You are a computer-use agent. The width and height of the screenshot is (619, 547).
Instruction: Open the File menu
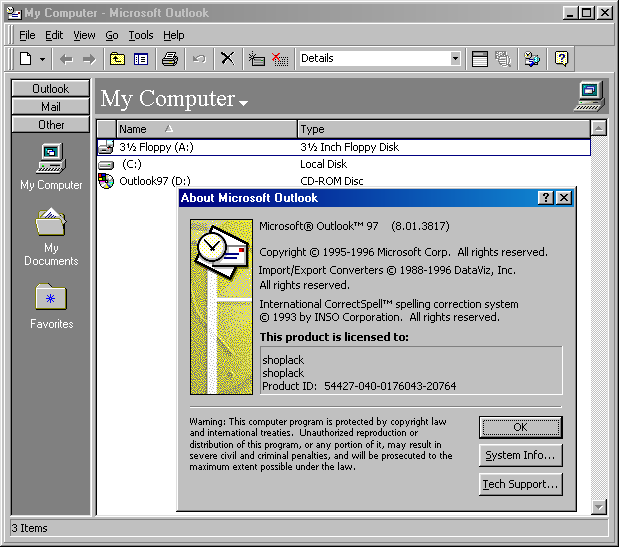(x=27, y=35)
